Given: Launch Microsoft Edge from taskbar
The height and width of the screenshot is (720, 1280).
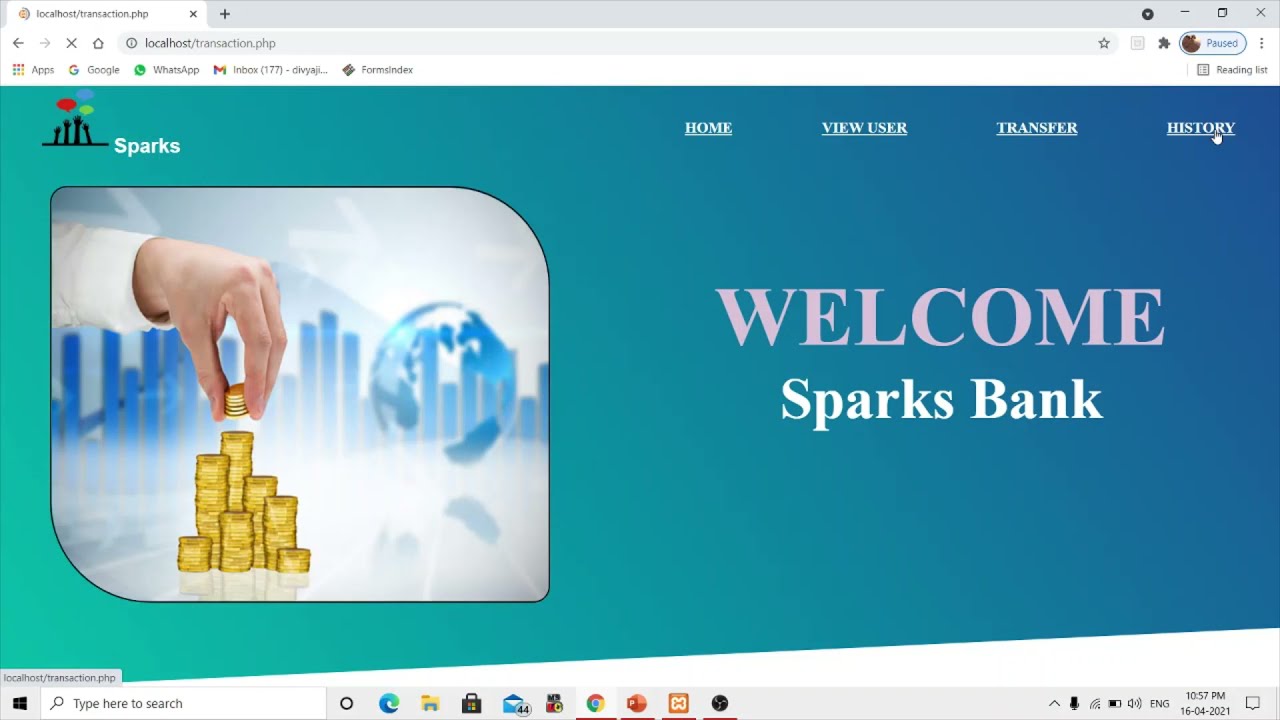Looking at the screenshot, I should [x=389, y=703].
